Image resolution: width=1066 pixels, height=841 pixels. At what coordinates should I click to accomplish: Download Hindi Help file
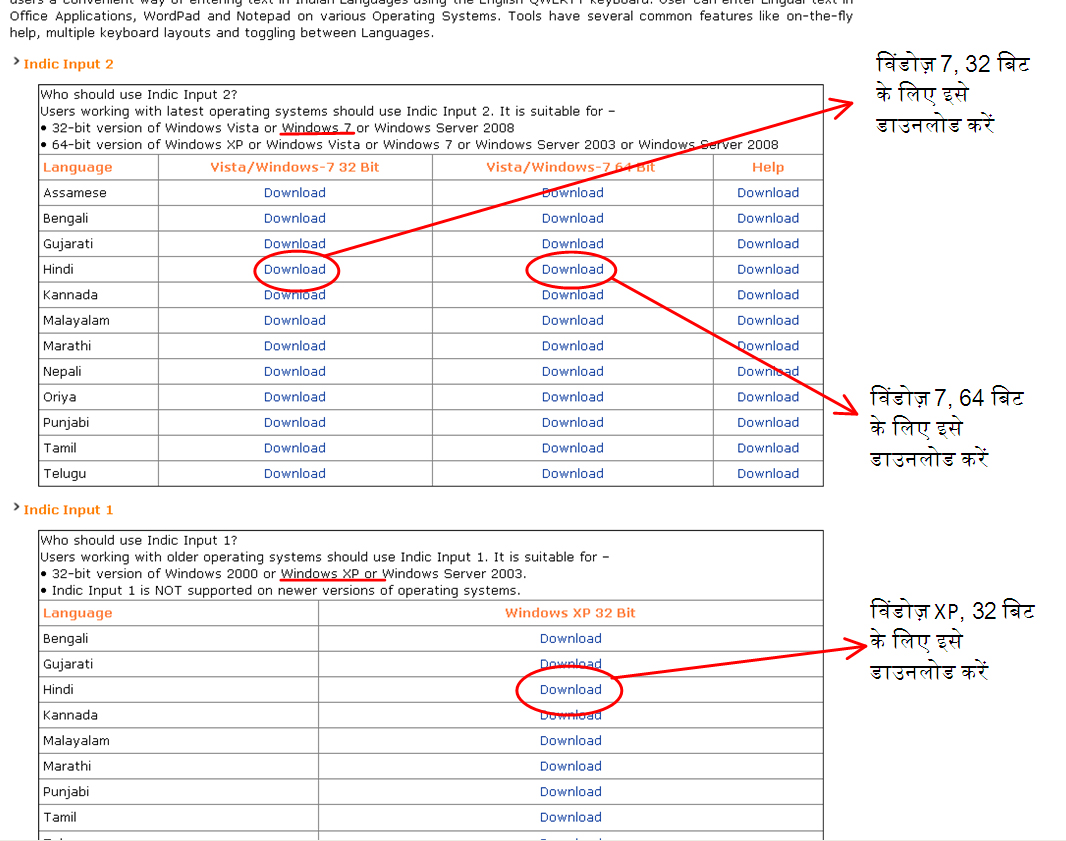click(x=768, y=269)
